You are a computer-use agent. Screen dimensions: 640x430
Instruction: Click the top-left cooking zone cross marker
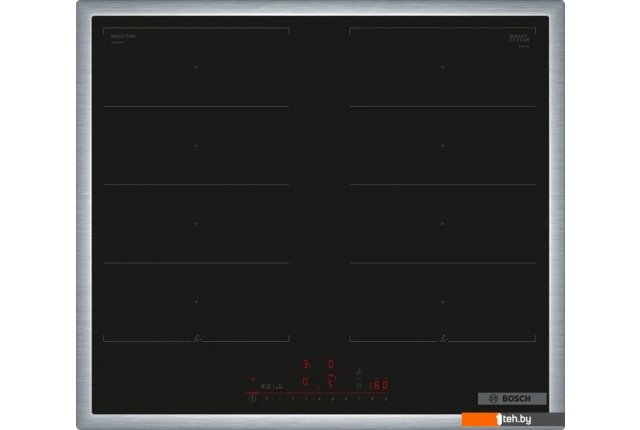(196, 67)
